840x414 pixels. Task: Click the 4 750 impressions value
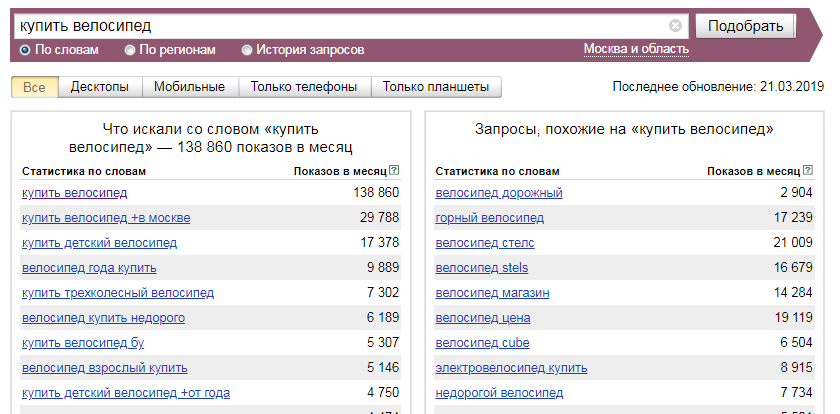click(383, 393)
